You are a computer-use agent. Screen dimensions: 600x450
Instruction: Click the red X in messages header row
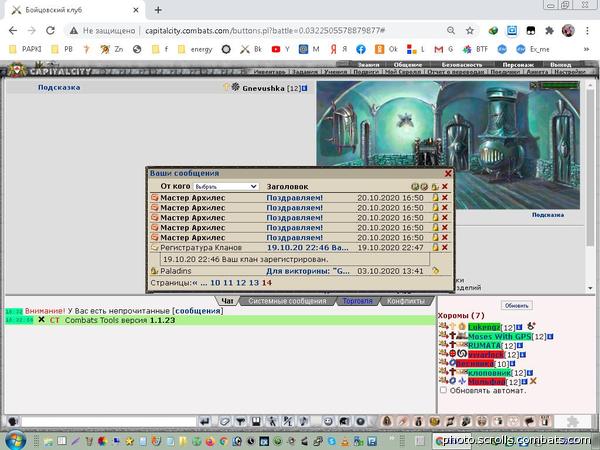[x=445, y=186]
